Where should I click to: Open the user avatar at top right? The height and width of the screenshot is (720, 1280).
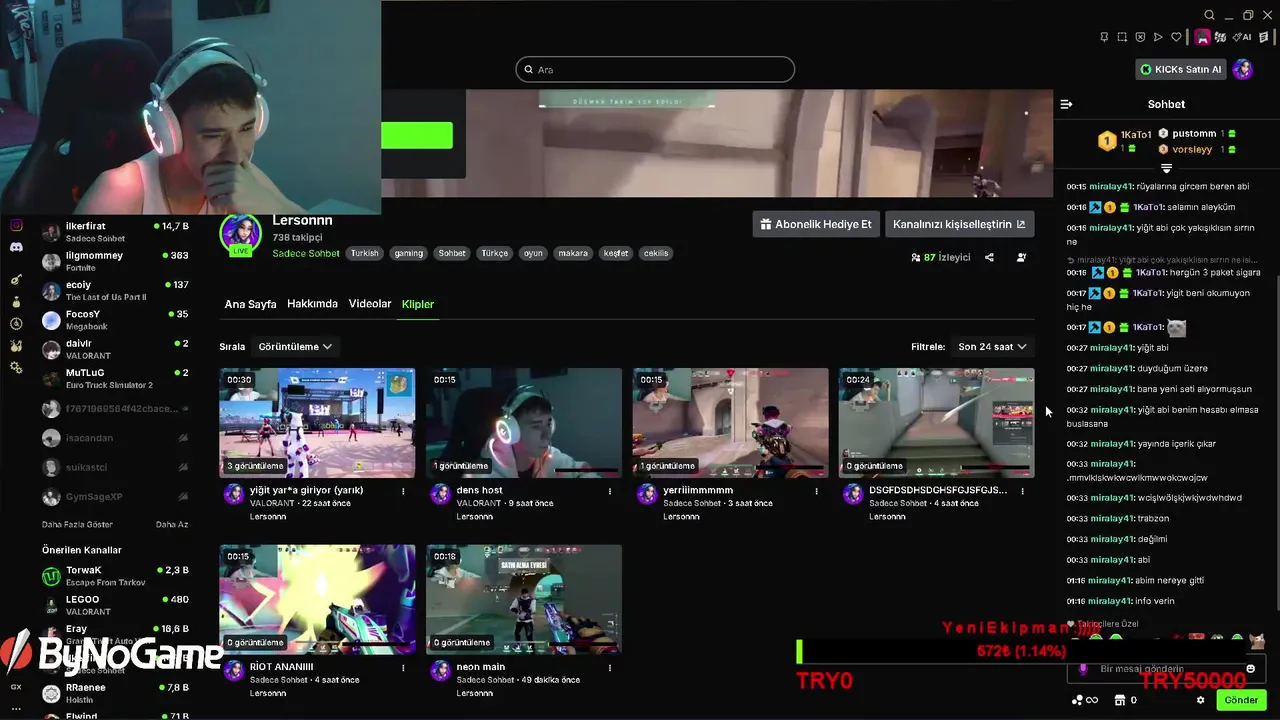(1243, 69)
